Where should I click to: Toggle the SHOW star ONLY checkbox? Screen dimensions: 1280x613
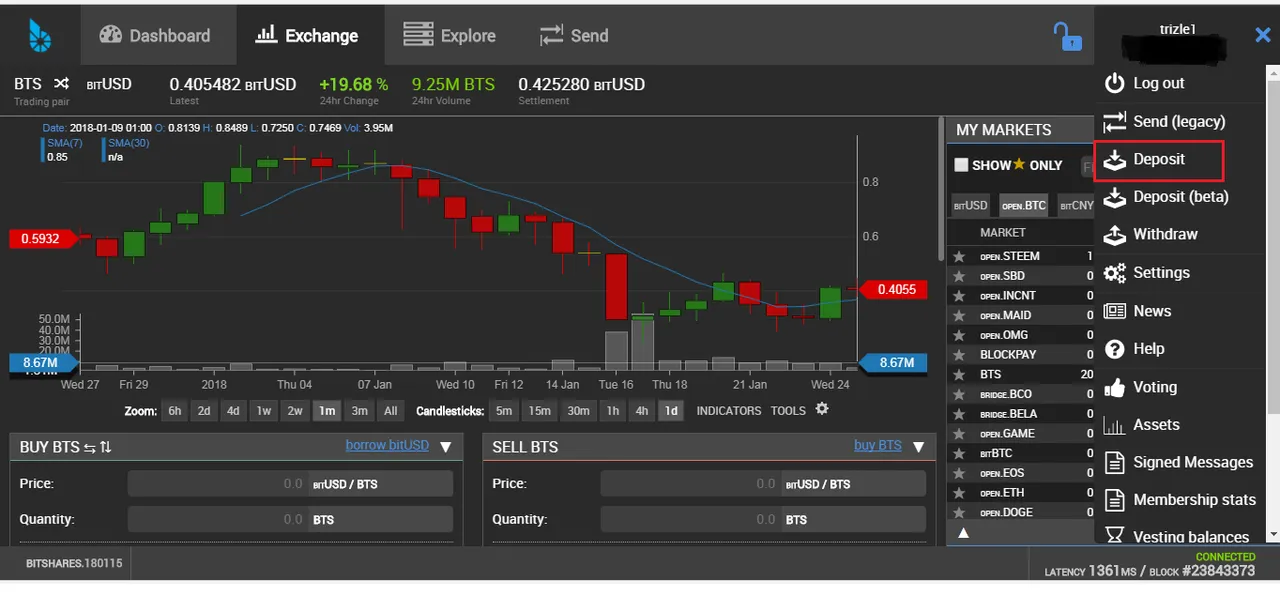(x=961, y=165)
